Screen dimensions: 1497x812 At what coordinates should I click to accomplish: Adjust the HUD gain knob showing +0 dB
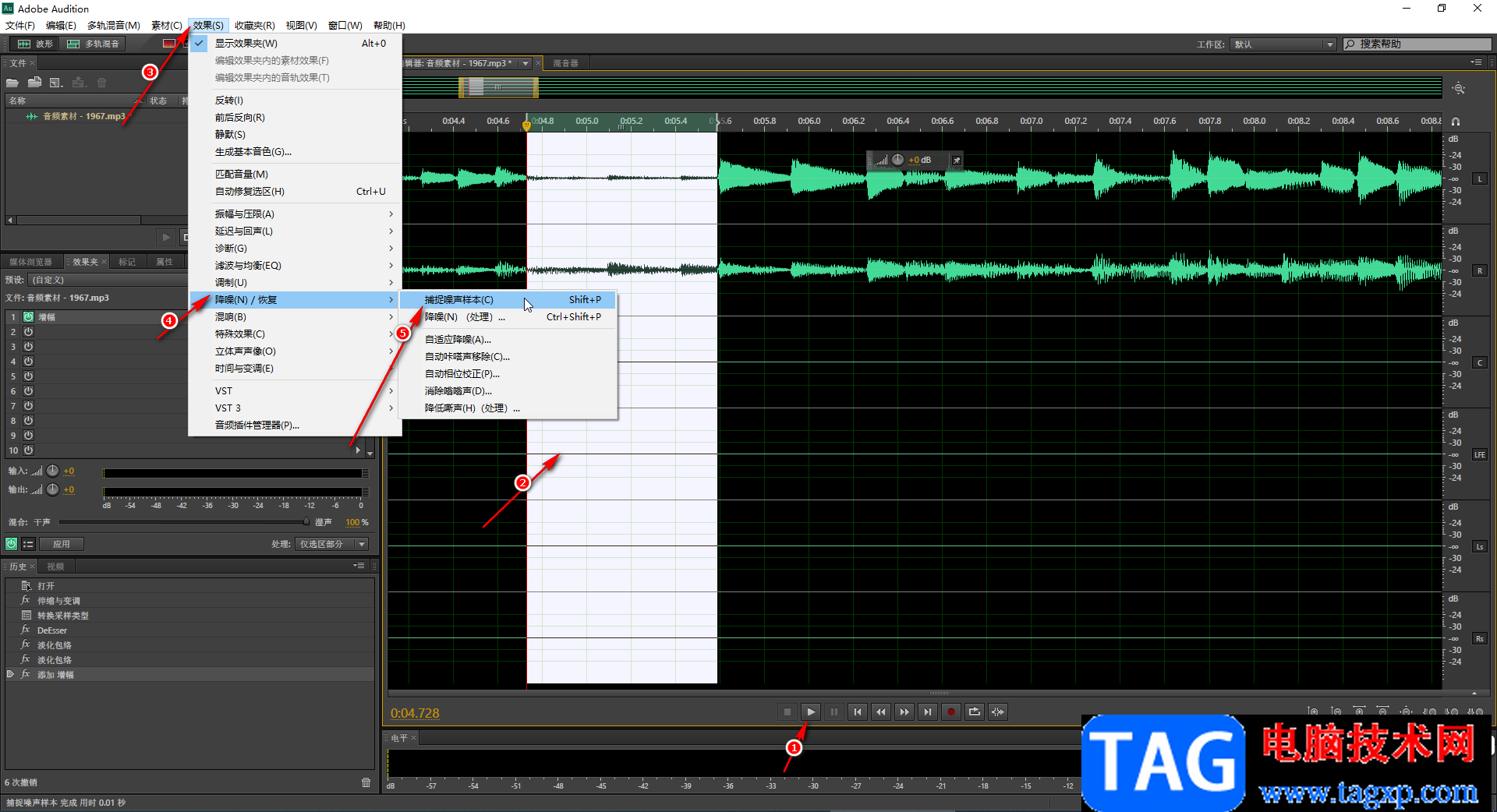(x=897, y=160)
